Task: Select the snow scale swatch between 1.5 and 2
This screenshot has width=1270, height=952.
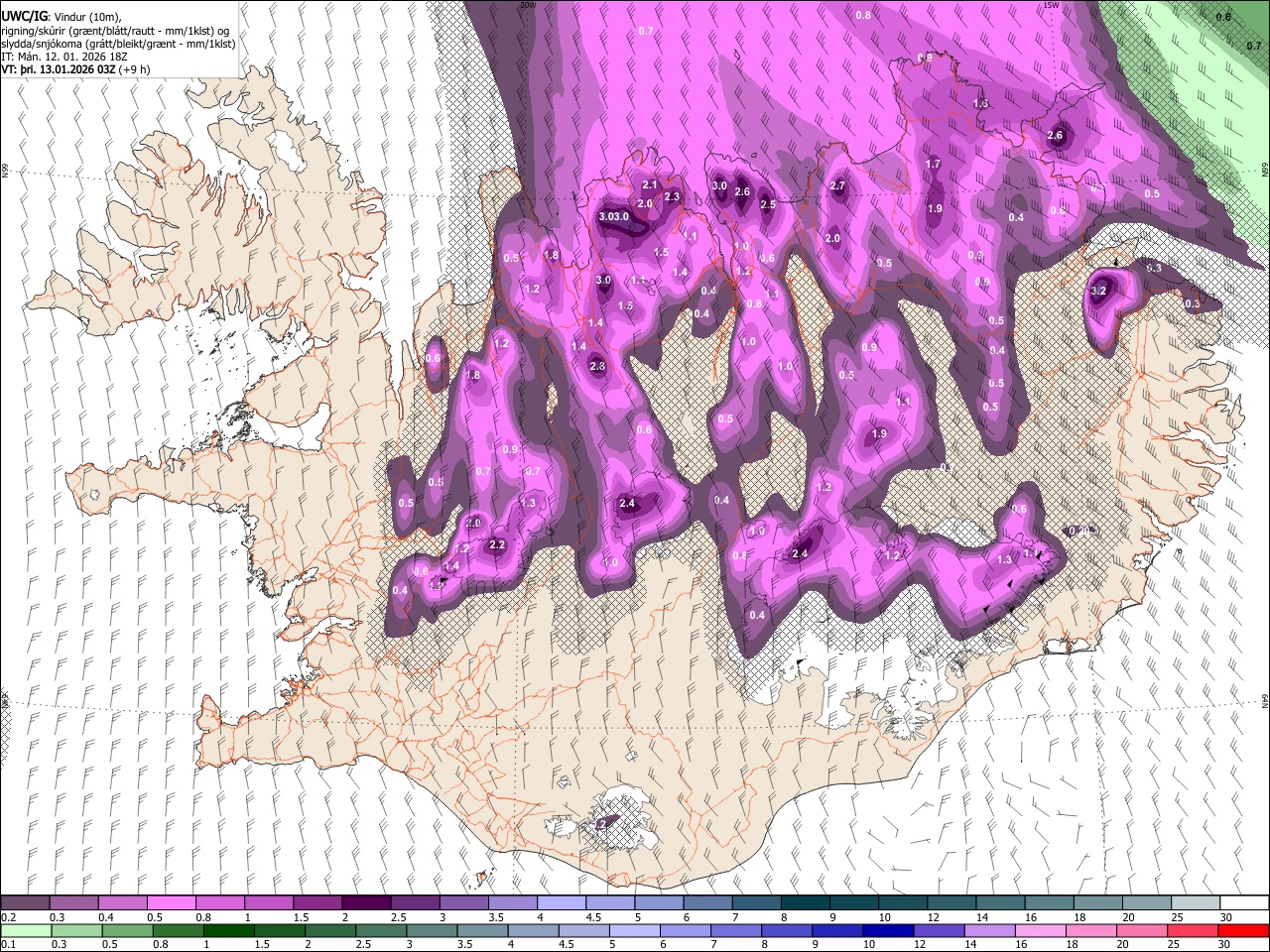Action: click(x=317, y=903)
